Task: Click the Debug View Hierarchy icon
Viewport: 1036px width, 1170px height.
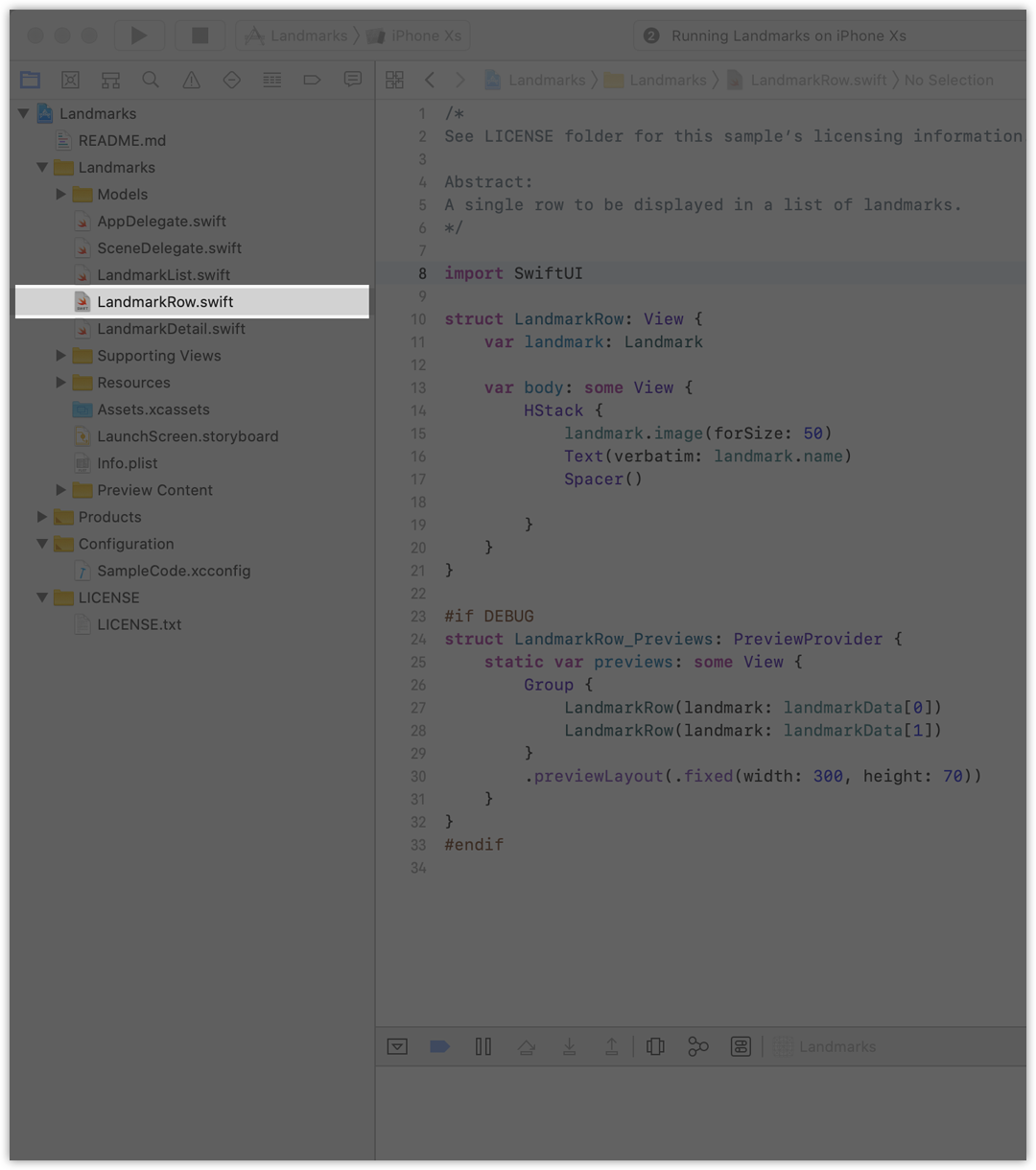Action: [x=656, y=1046]
